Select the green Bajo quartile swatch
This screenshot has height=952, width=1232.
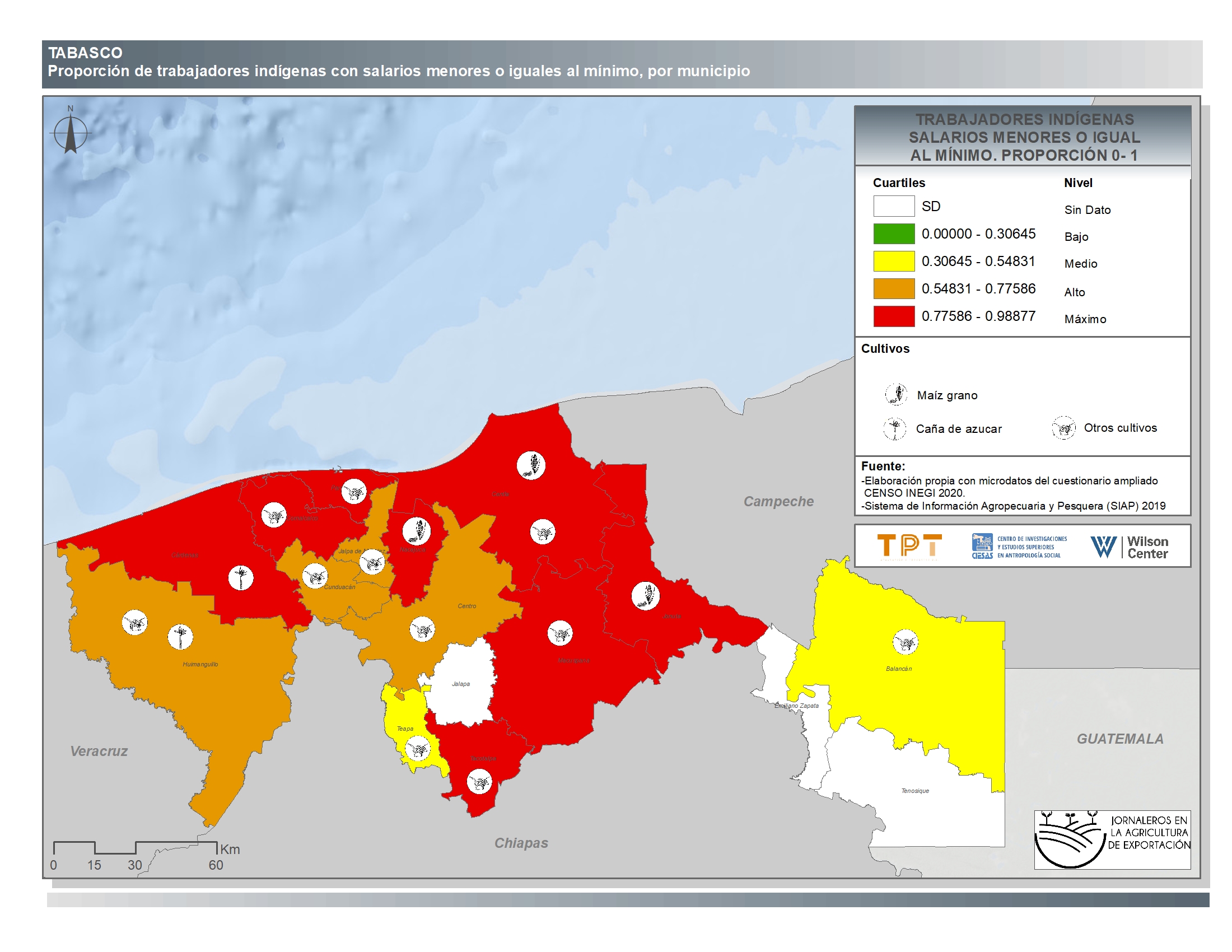tap(894, 234)
